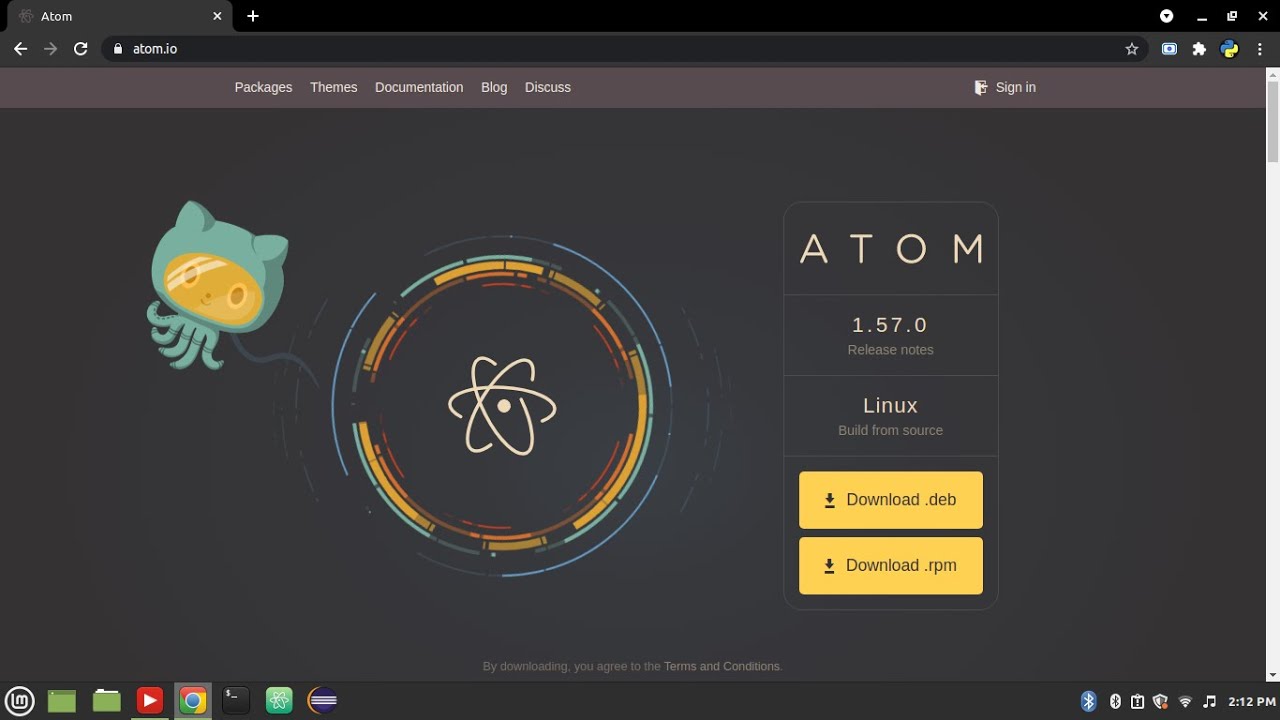
Task: Open the Release notes link
Action: (x=890, y=350)
